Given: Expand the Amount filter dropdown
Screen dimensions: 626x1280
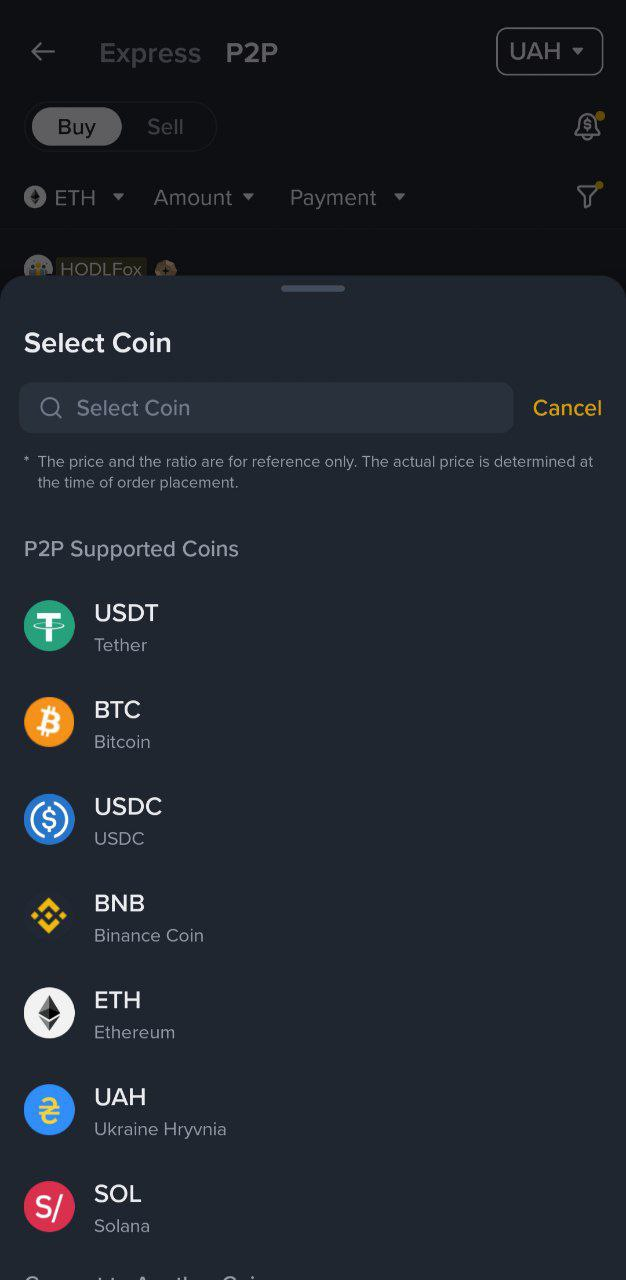Looking at the screenshot, I should (x=204, y=198).
